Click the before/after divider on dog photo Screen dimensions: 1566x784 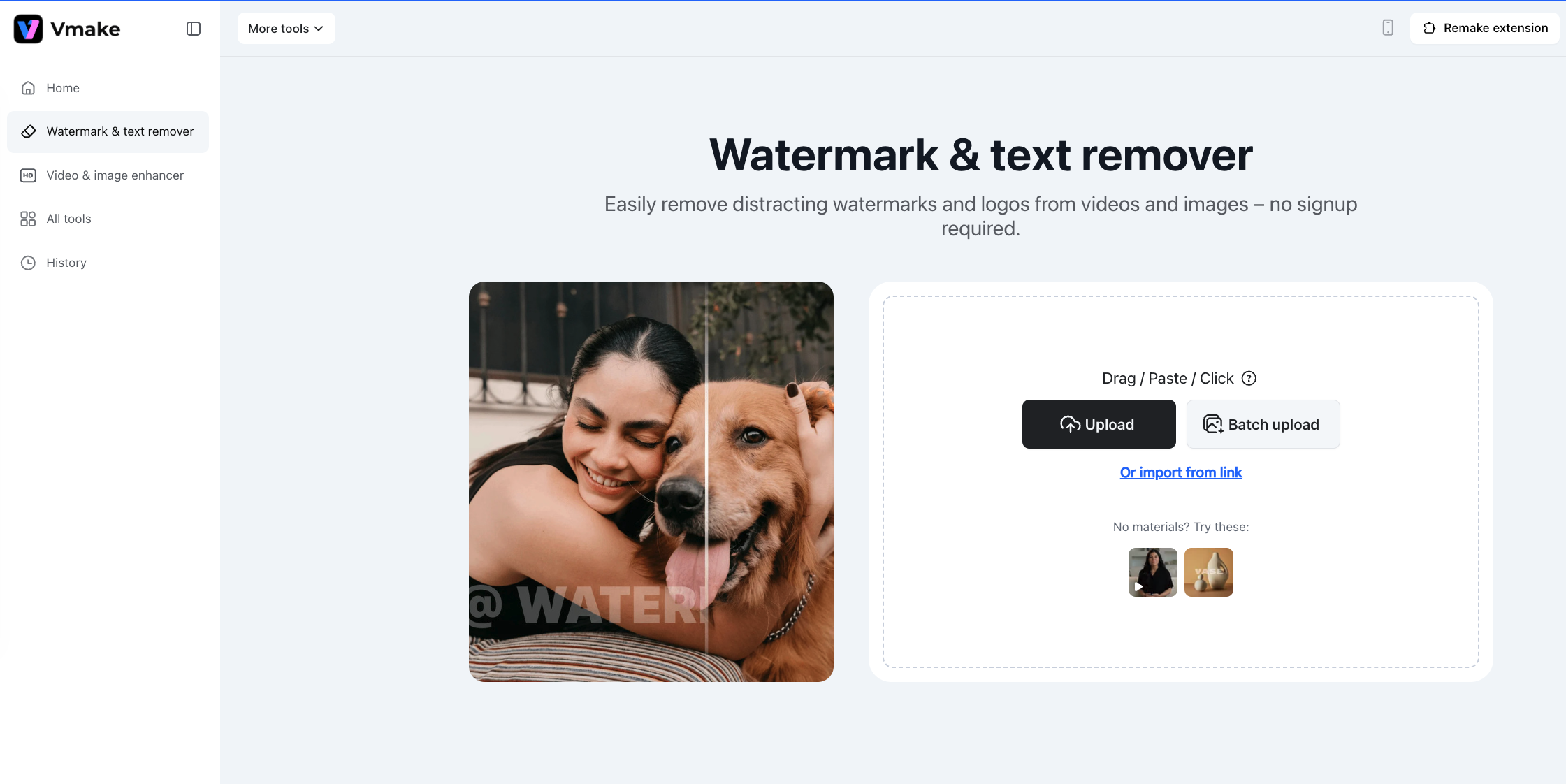coord(706,481)
